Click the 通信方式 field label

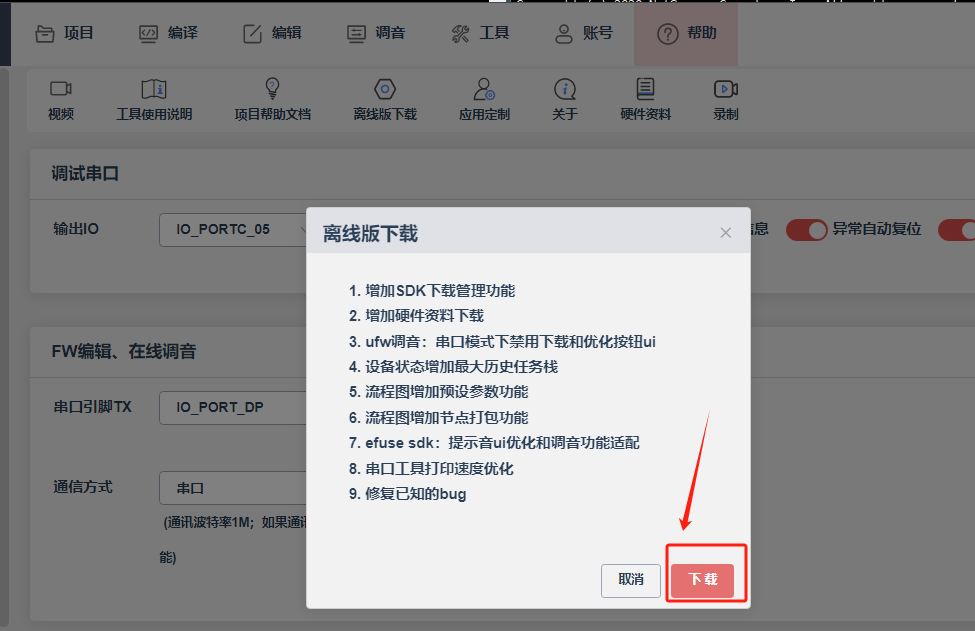coord(83,487)
